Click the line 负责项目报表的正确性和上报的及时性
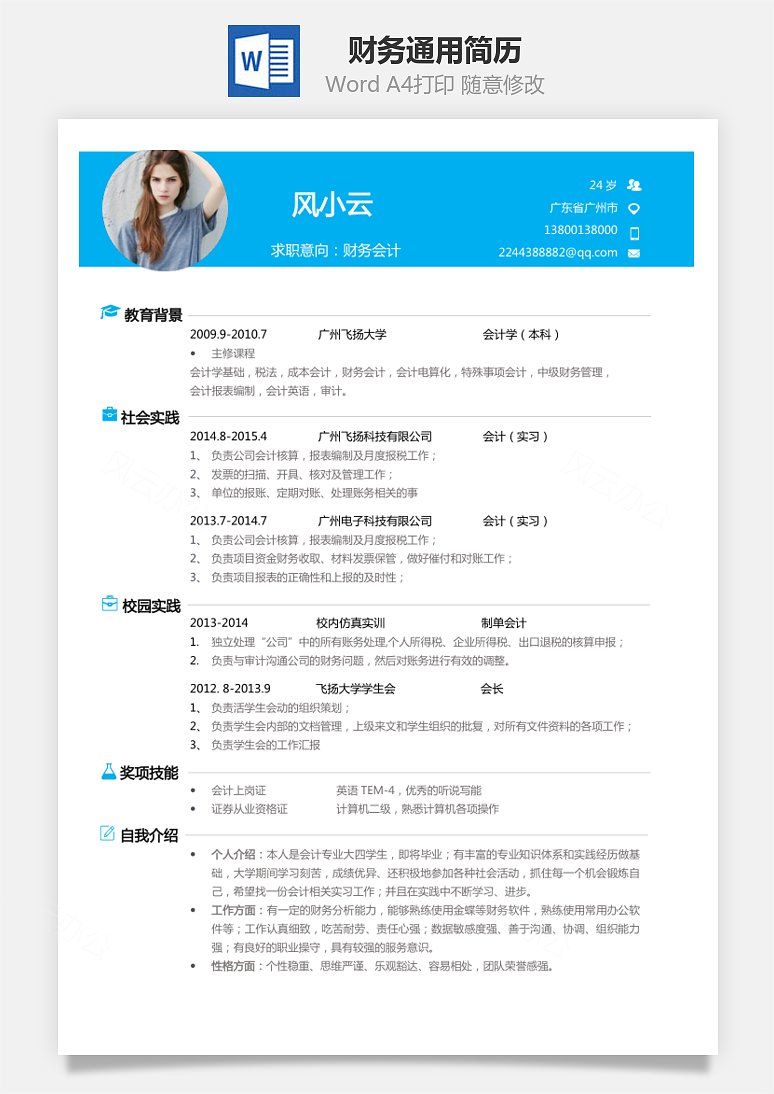The image size is (774, 1094). pyautogui.click(x=307, y=578)
